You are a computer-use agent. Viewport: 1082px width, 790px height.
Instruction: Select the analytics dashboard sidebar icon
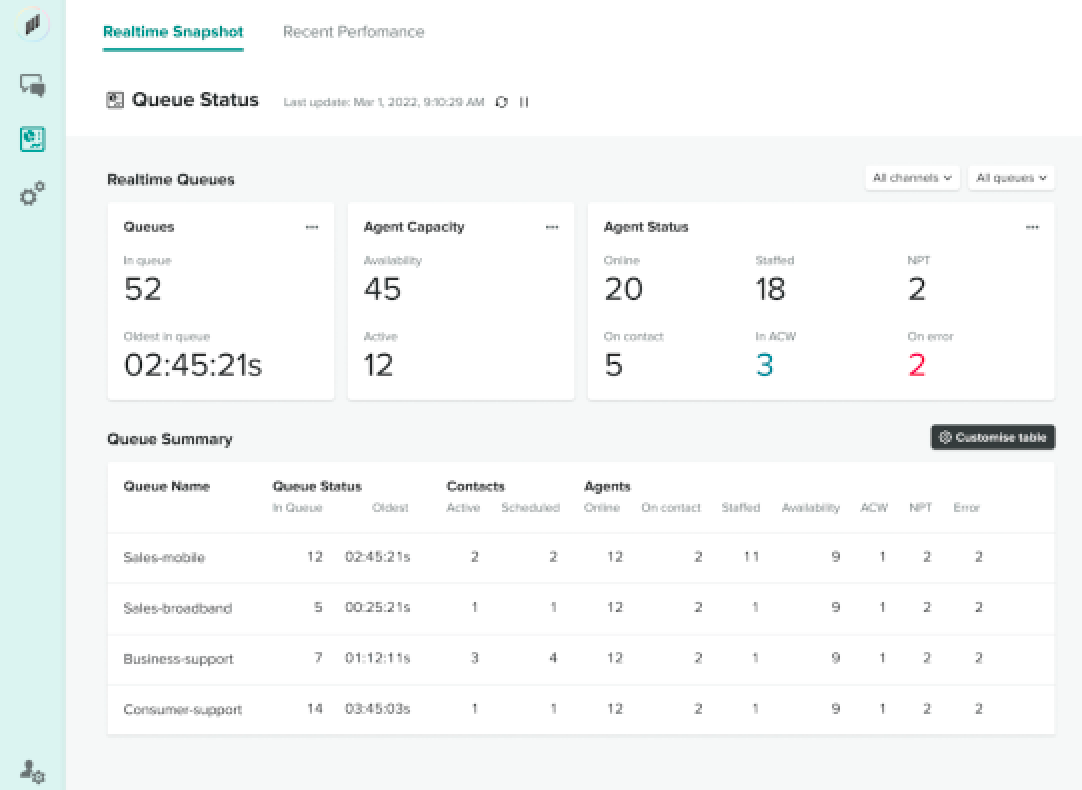(x=33, y=139)
